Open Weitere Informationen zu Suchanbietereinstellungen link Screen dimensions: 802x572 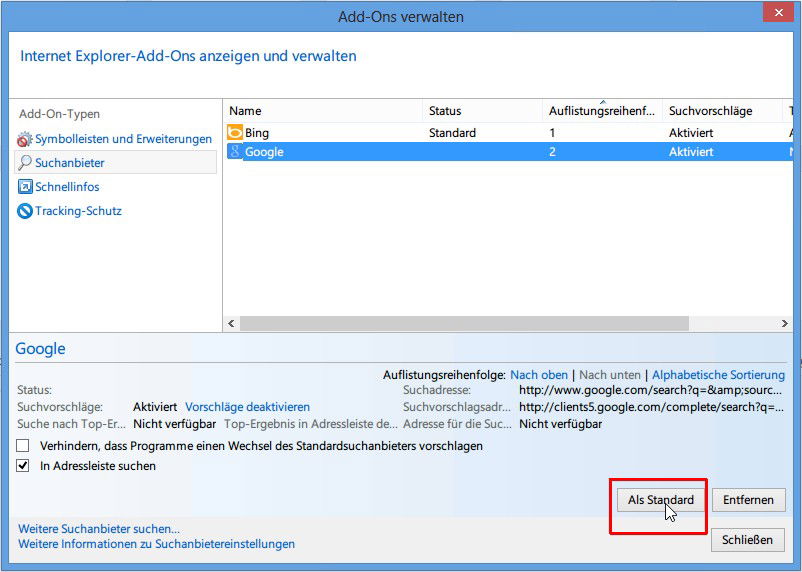[157, 544]
